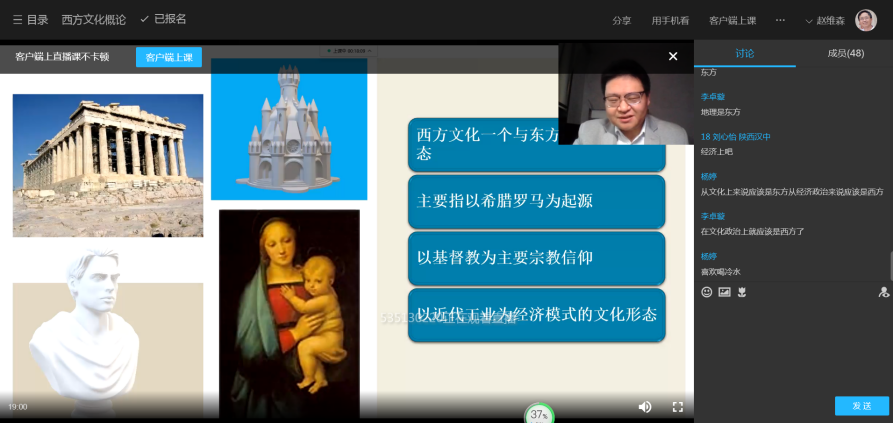Open the three-dot more options menu
This screenshot has width=893, height=423.
tap(780, 20)
